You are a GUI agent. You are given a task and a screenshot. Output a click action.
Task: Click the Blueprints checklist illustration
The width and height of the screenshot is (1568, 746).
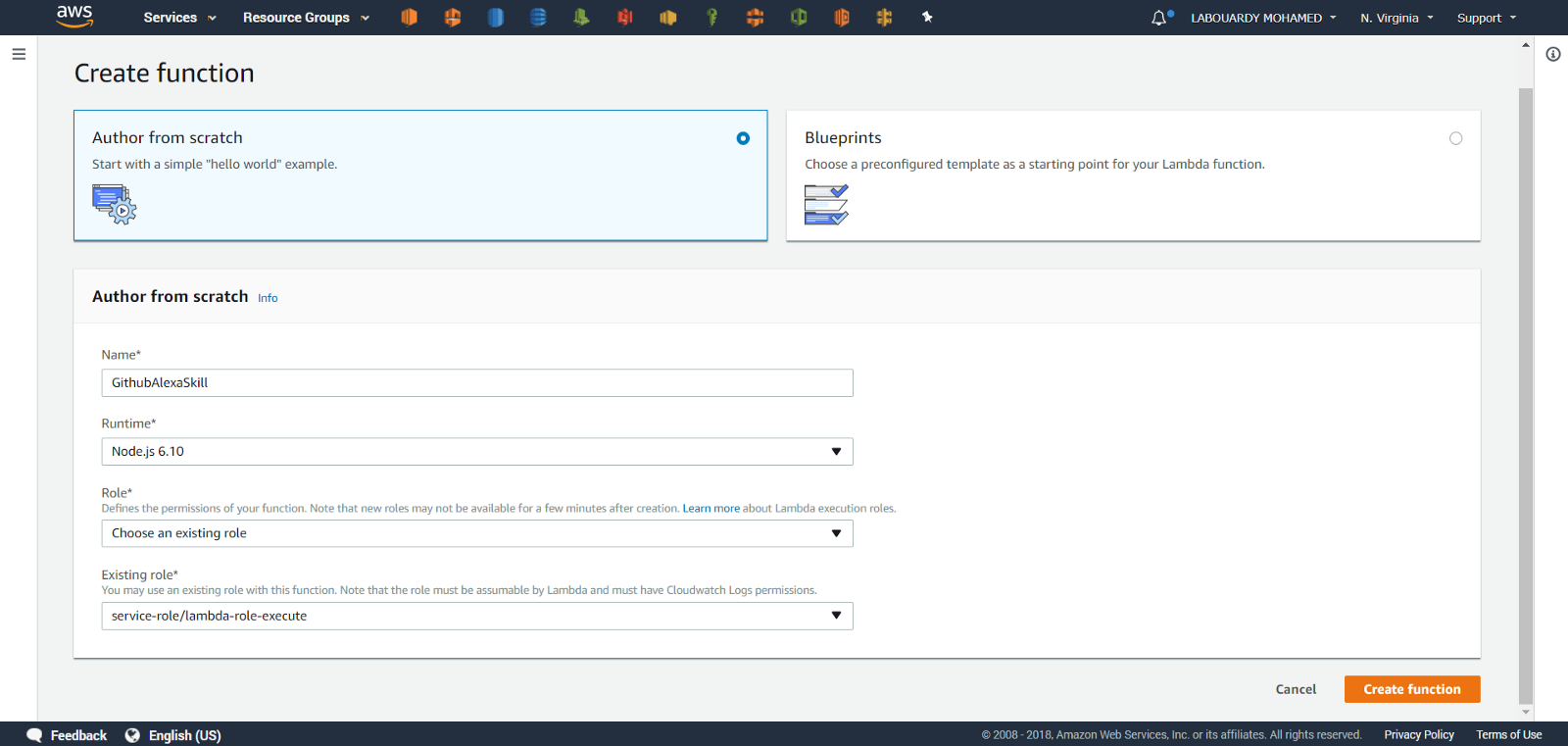pyautogui.click(x=826, y=205)
